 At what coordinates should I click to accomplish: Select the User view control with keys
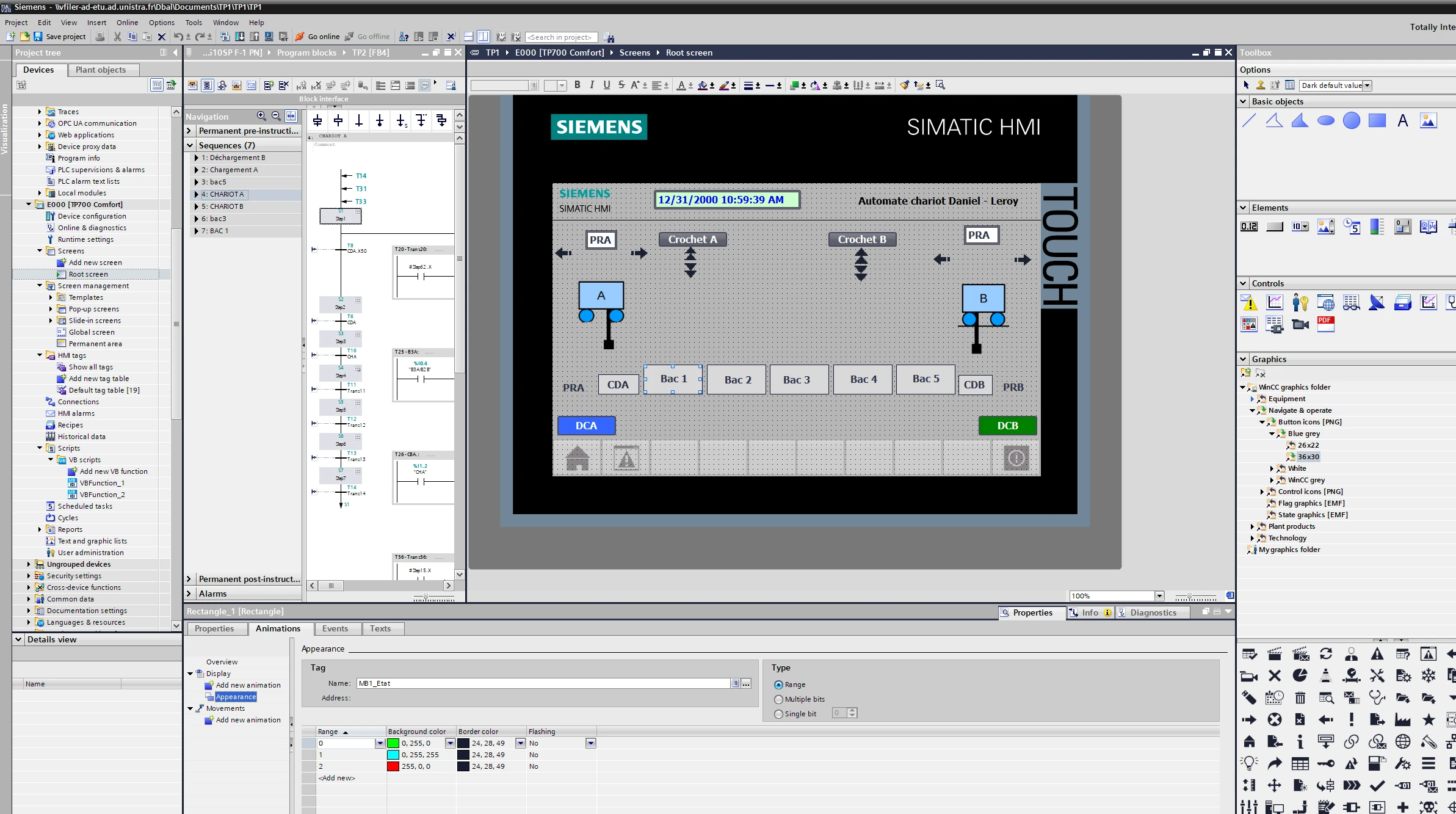[x=1300, y=302]
